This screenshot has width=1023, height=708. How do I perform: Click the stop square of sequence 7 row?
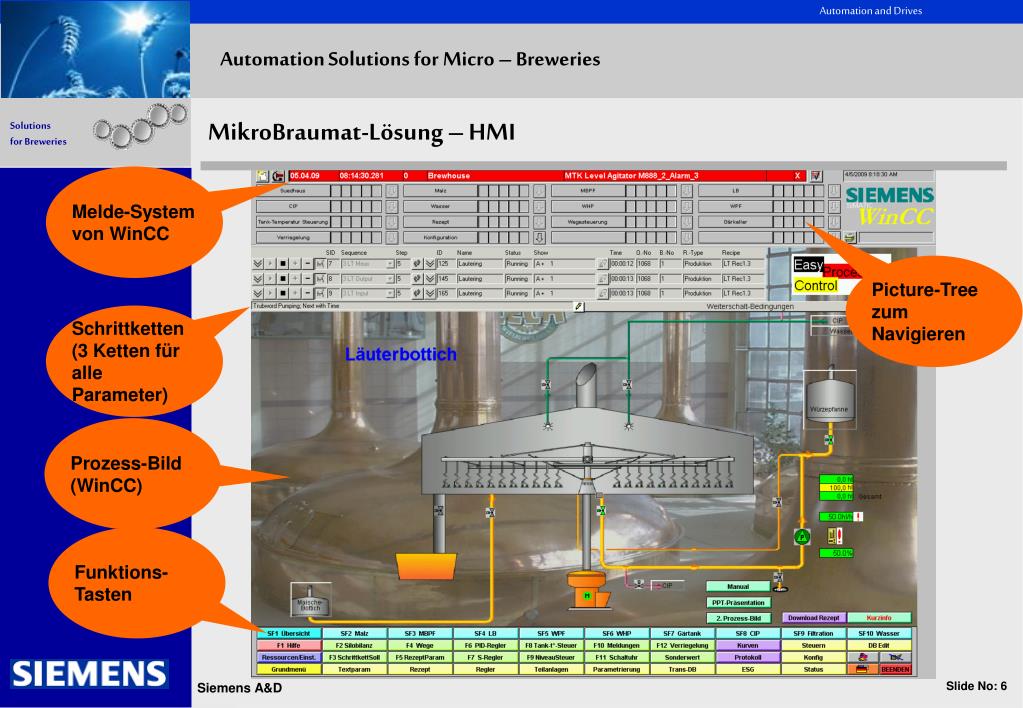pyautogui.click(x=282, y=264)
